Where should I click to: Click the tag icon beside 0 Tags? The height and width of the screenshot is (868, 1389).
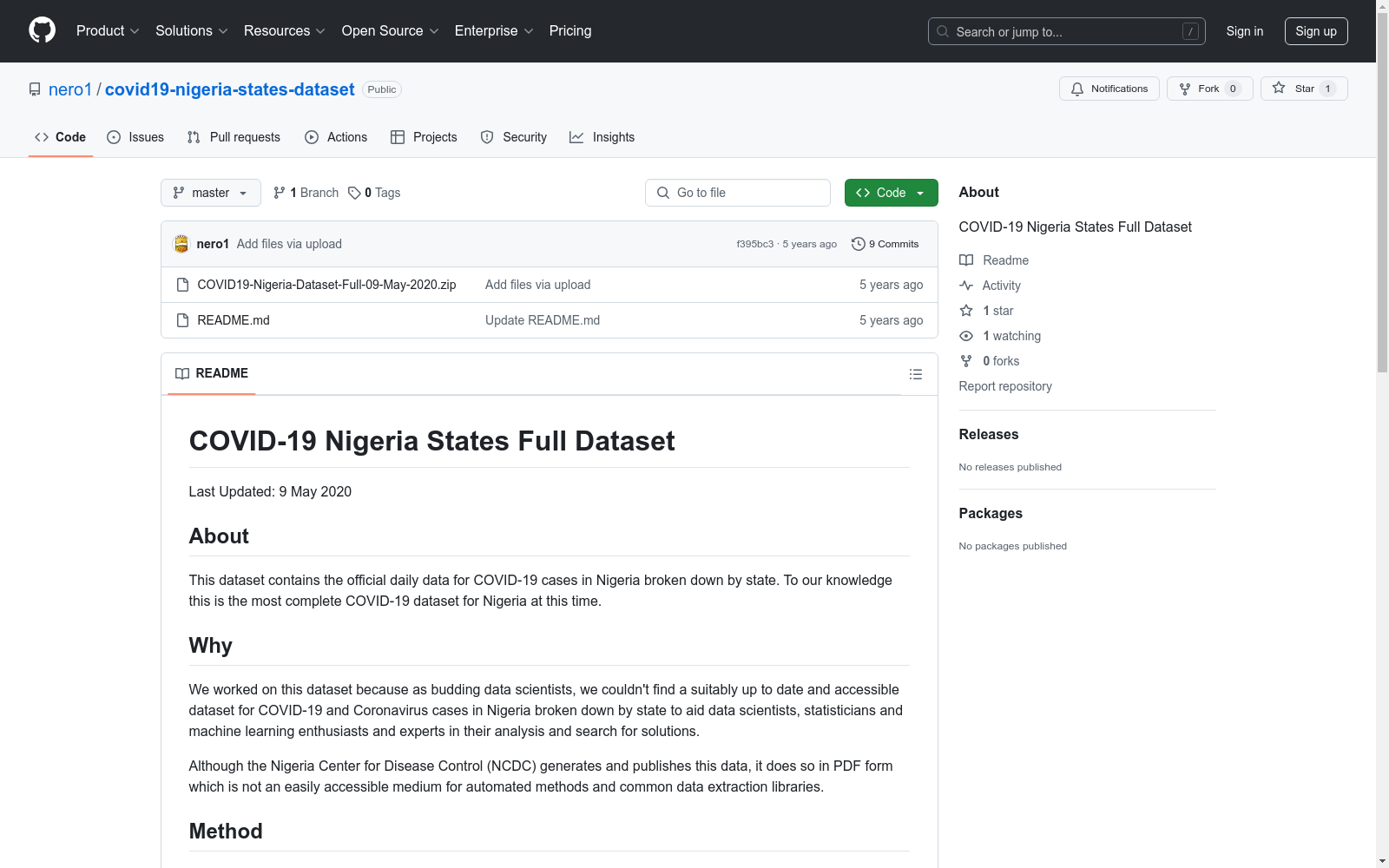(354, 193)
